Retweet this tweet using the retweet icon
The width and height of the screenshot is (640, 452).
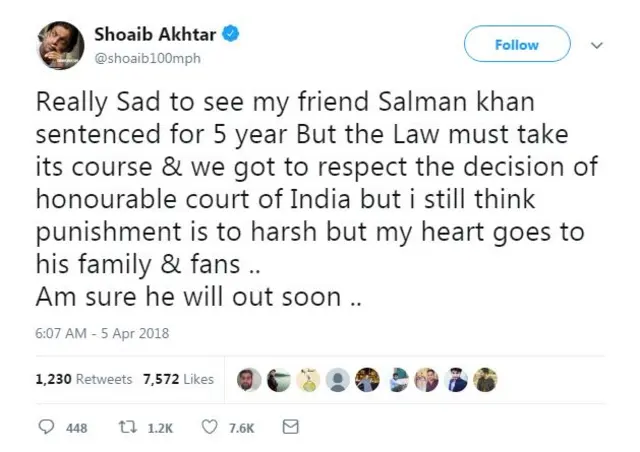[x=130, y=427]
